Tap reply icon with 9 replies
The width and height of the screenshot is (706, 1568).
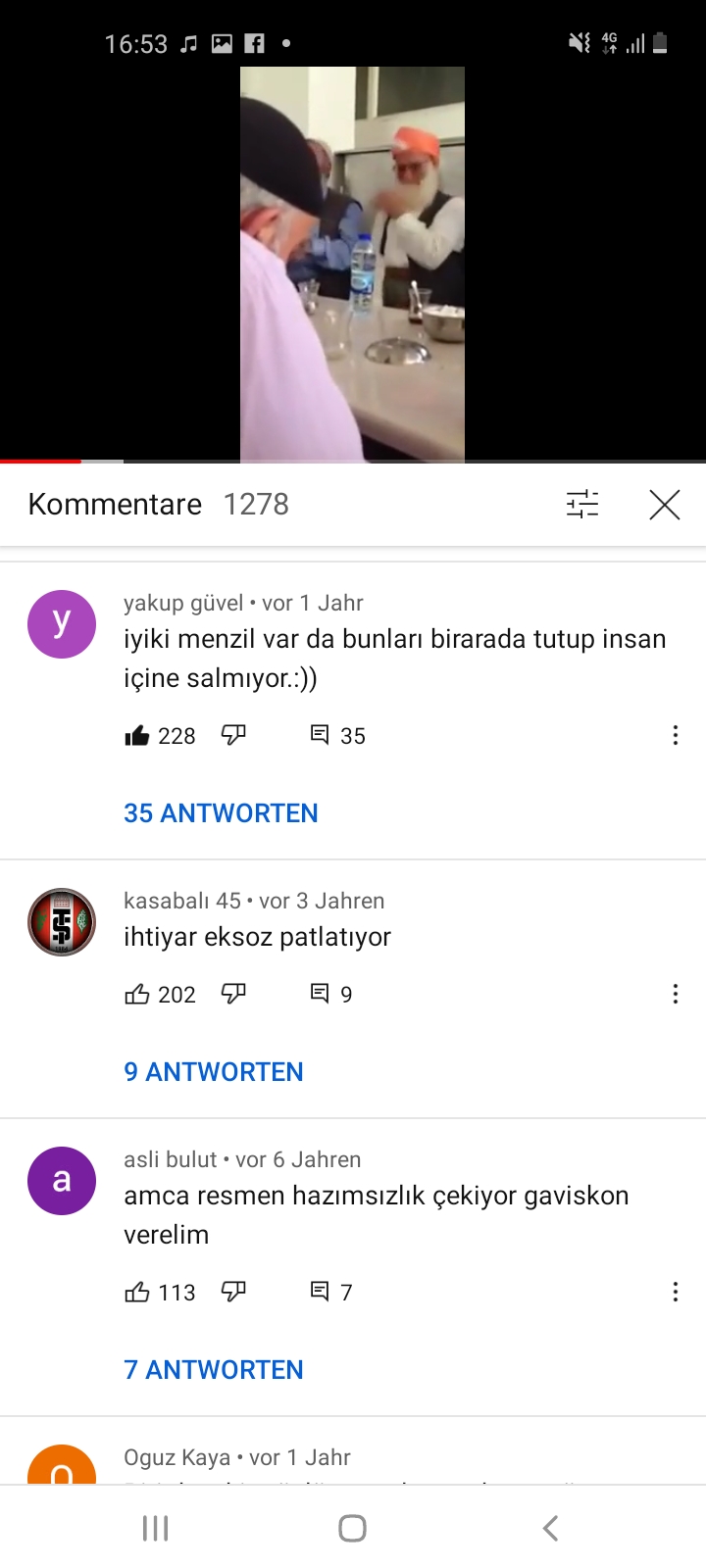coord(320,994)
